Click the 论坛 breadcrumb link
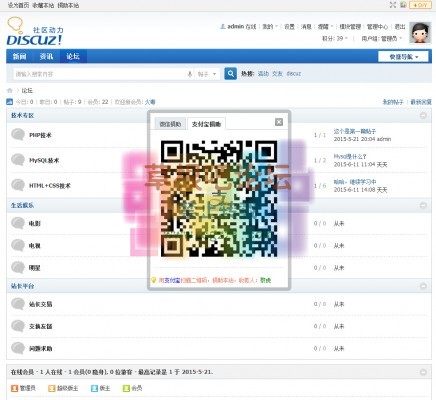 [27, 90]
